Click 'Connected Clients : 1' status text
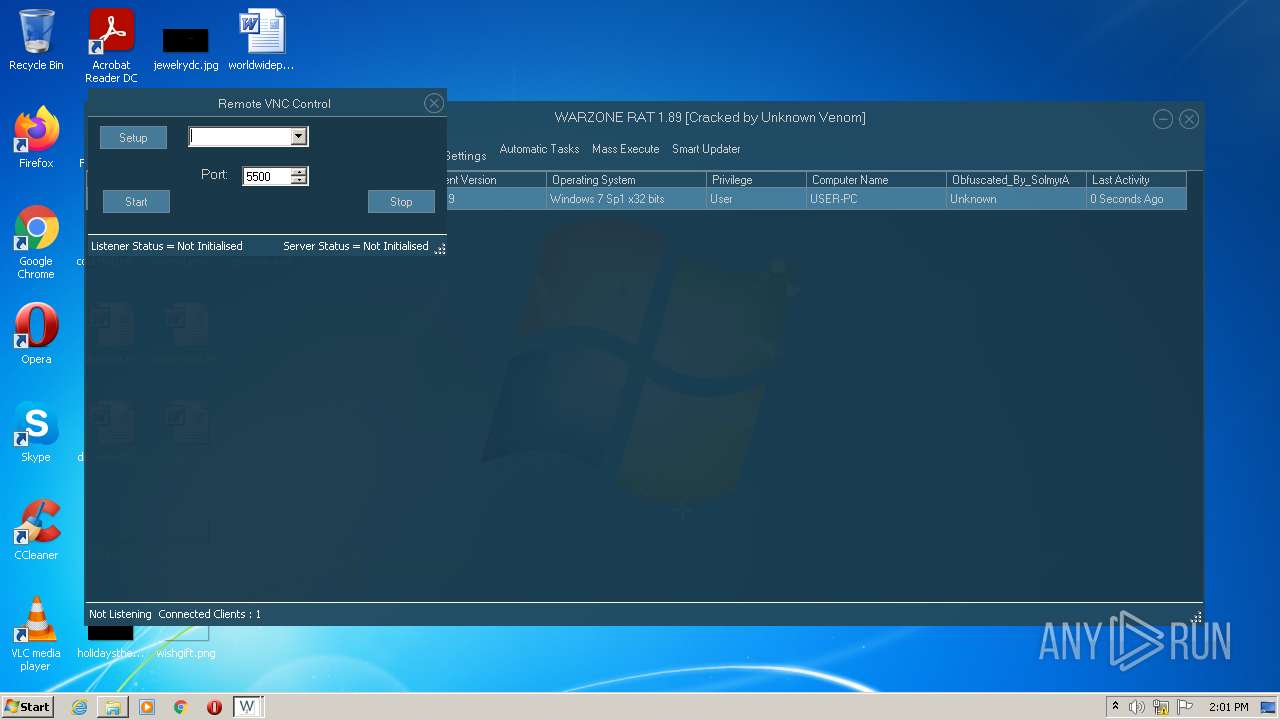The height and width of the screenshot is (720, 1280). coord(209,614)
